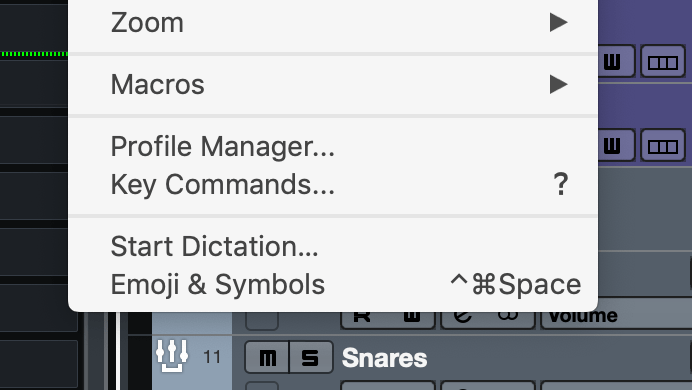Open the lanes icon on the topmost purple track

click(x=662, y=61)
